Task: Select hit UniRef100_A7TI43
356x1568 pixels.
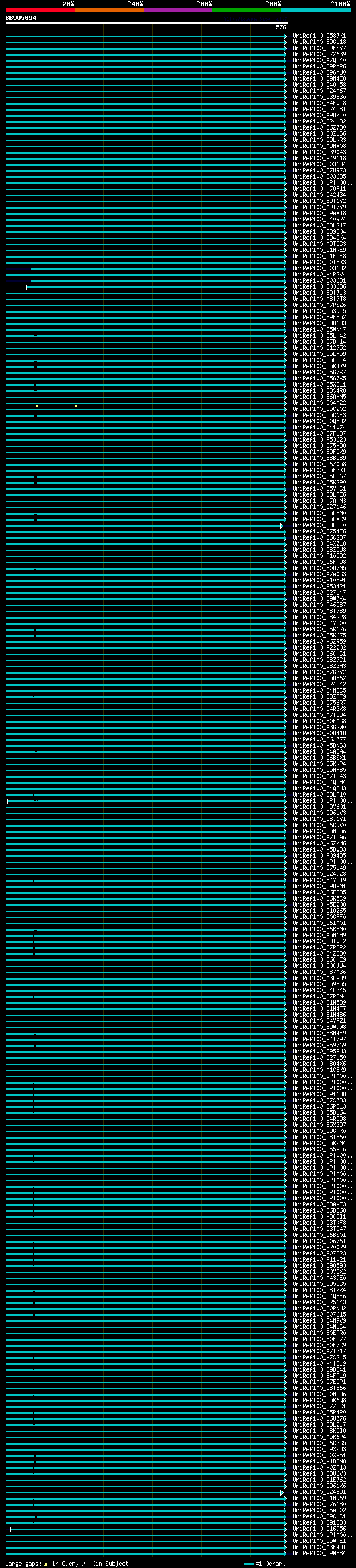Action: [x=319, y=776]
